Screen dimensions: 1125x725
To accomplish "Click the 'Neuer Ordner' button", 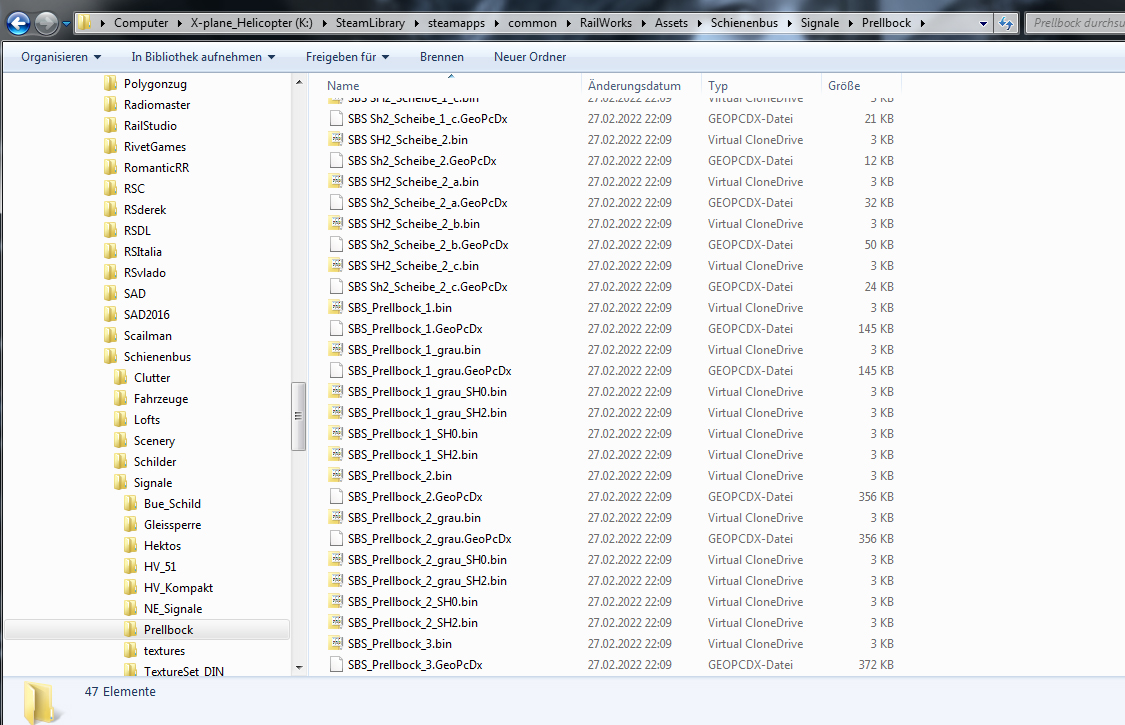I will click(x=529, y=57).
